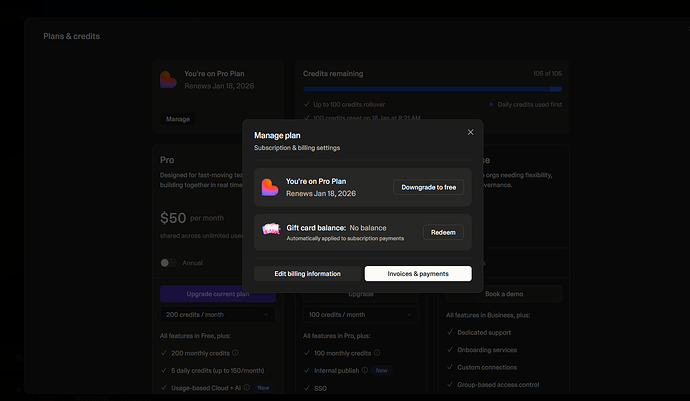This screenshot has height=401, width=690.
Task: Click Upgrade current plan button
Action: click(218, 294)
